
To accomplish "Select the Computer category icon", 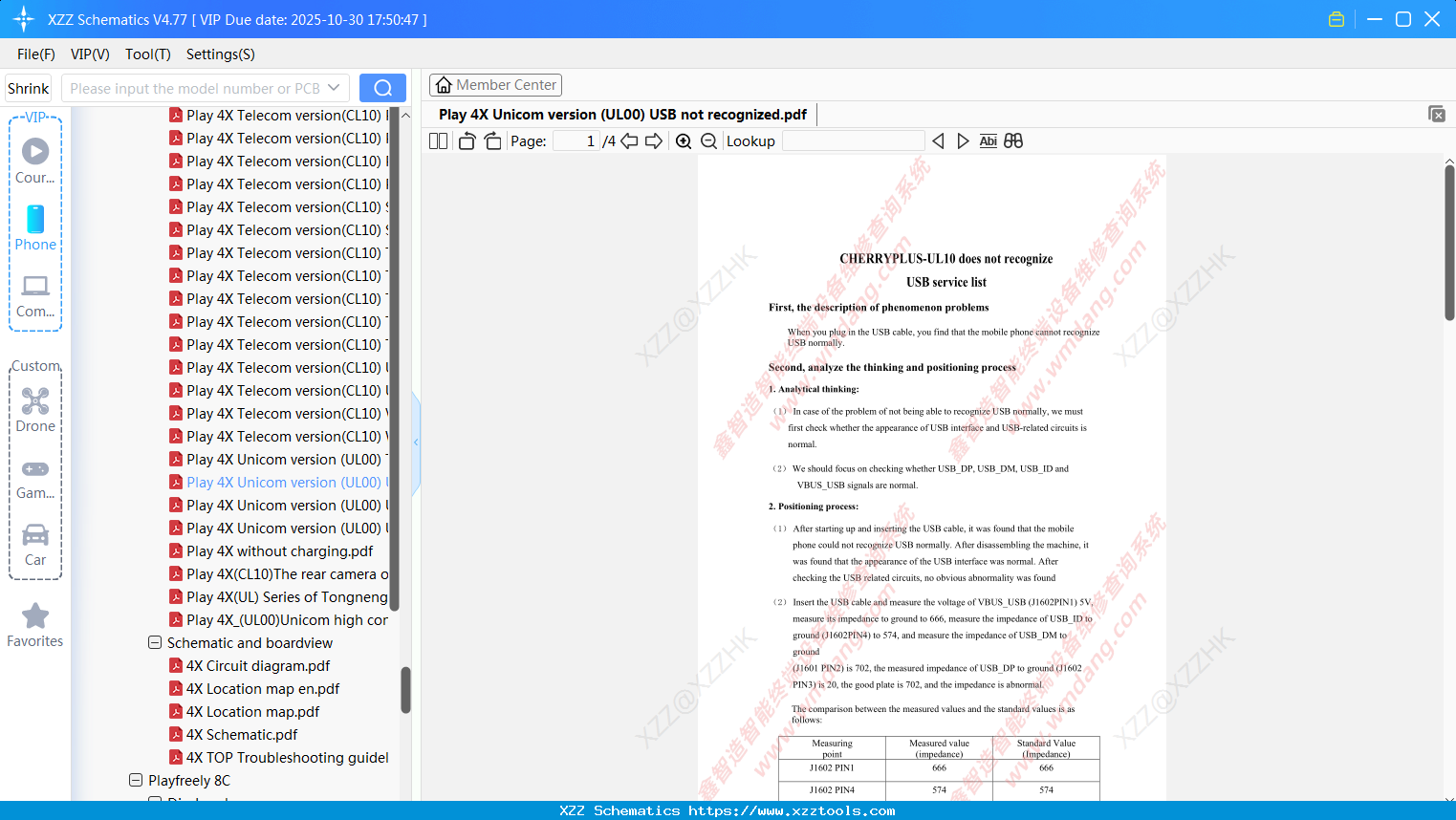I will pos(35,296).
